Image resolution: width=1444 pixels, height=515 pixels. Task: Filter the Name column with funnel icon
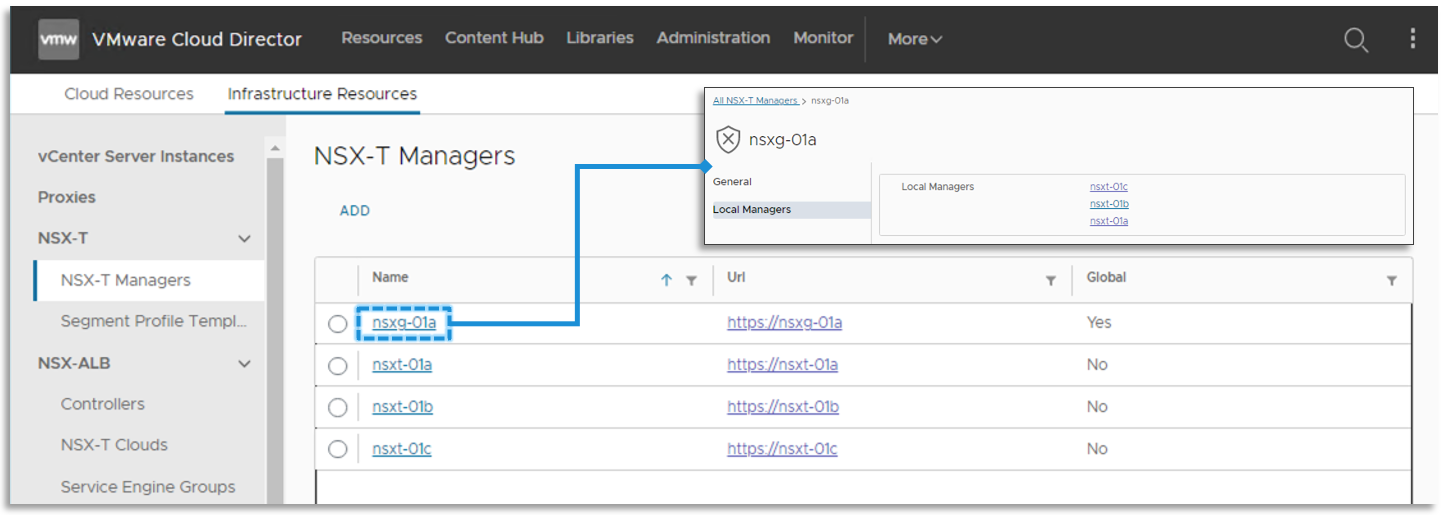pyautogui.click(x=690, y=281)
